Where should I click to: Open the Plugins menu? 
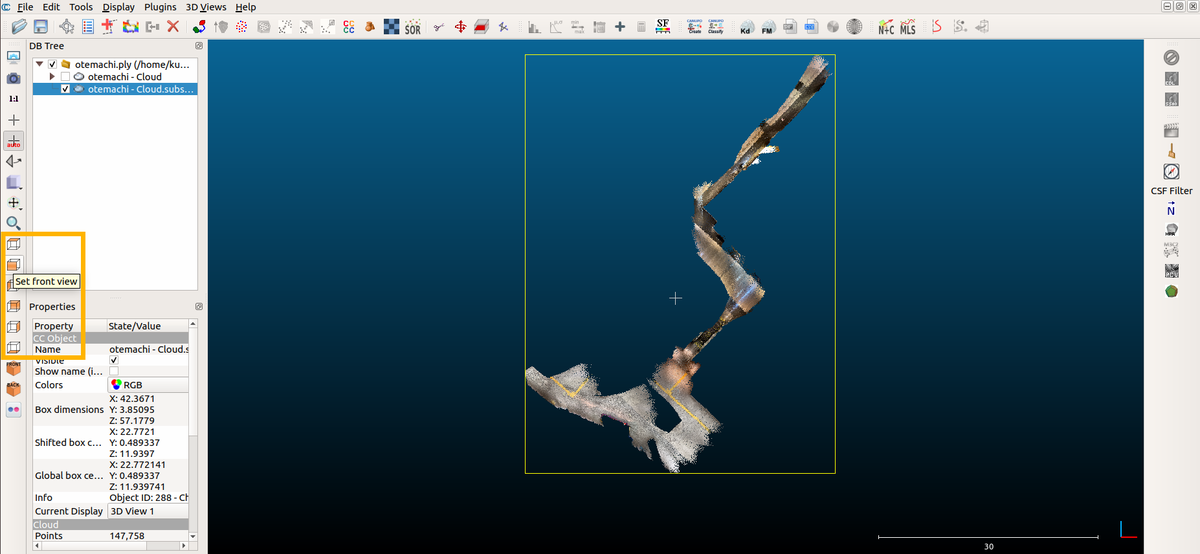tap(160, 7)
